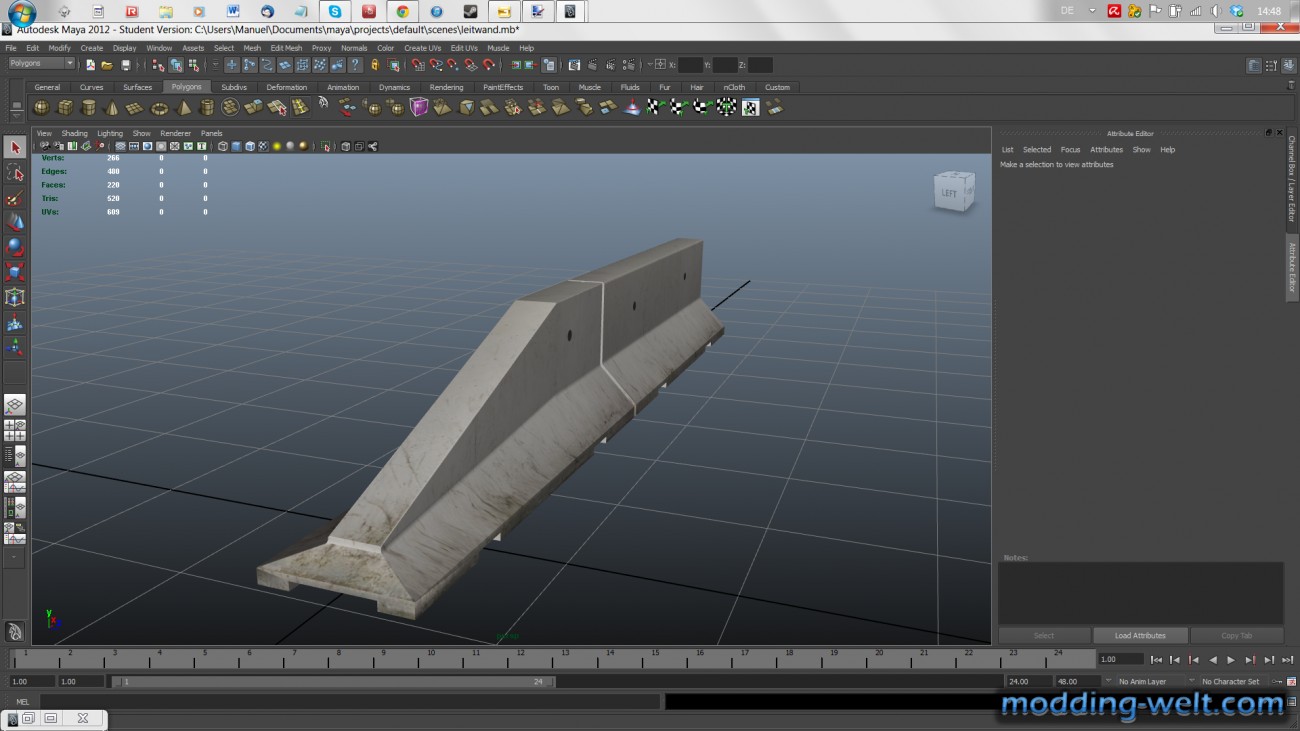
Task: Click the Attribute Editor Select button
Action: (x=1044, y=635)
